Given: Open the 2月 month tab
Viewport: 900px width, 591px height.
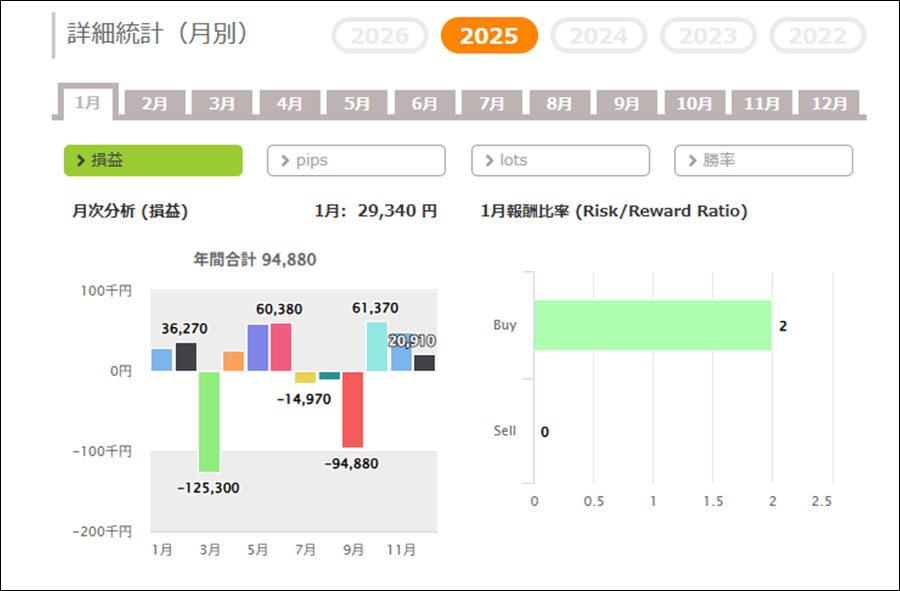Looking at the screenshot, I should pyautogui.click(x=155, y=103).
